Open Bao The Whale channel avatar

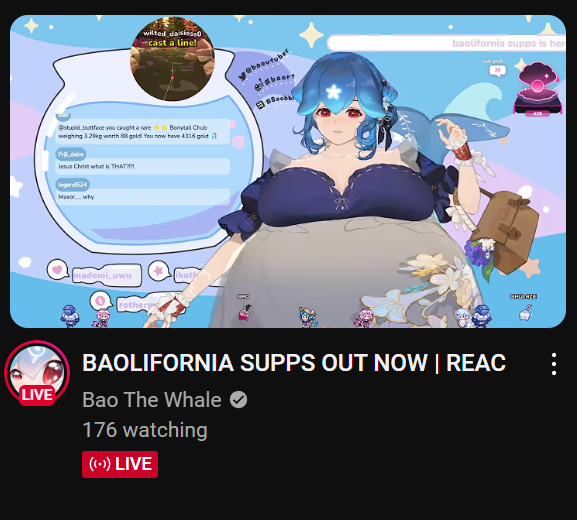pyautogui.click(x=37, y=372)
